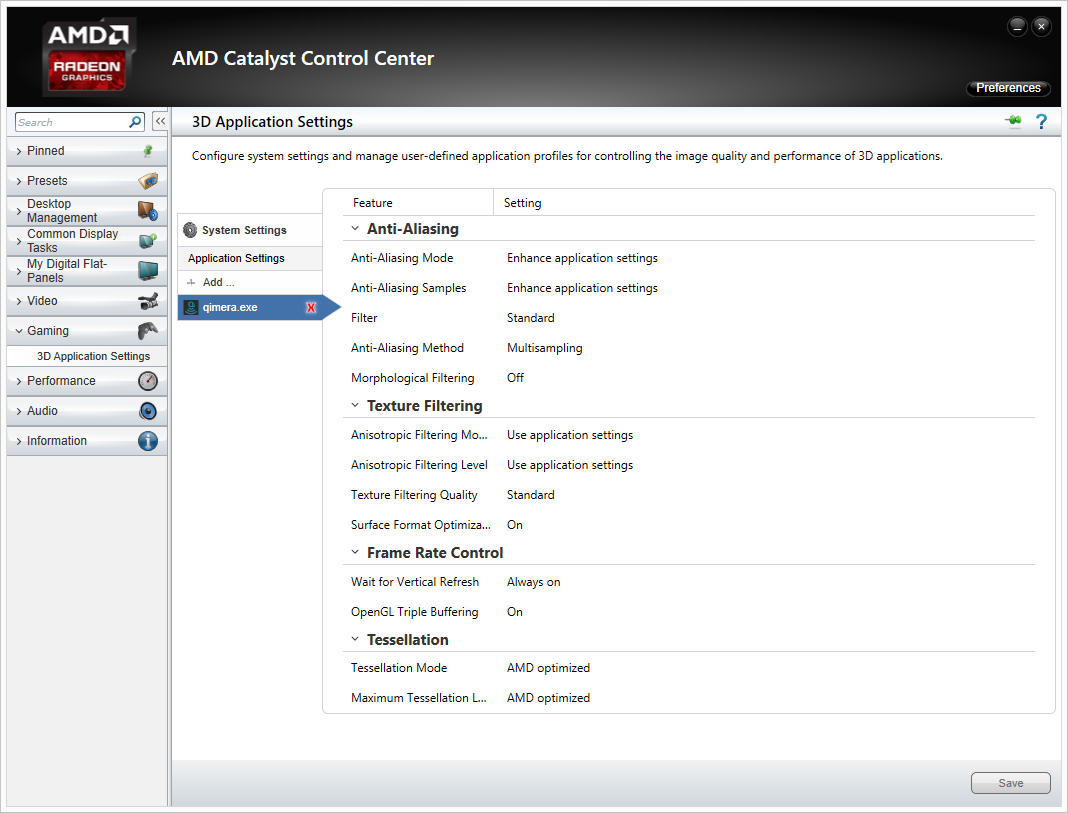The image size is (1068, 813).
Task: Toggle Morphological Filtering Off setting
Action: click(x=515, y=378)
